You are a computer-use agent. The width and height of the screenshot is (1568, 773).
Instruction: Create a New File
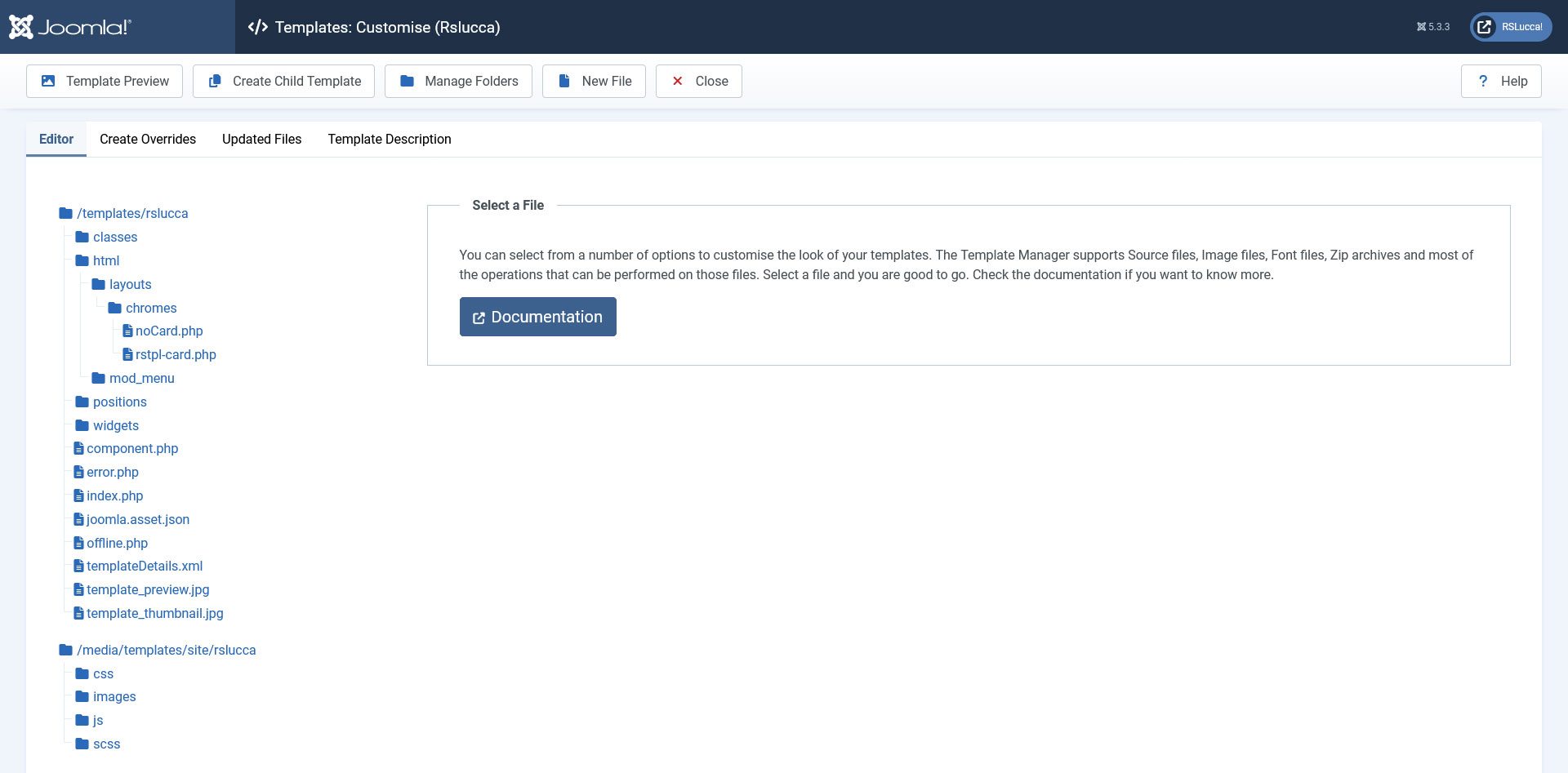pyautogui.click(x=594, y=82)
